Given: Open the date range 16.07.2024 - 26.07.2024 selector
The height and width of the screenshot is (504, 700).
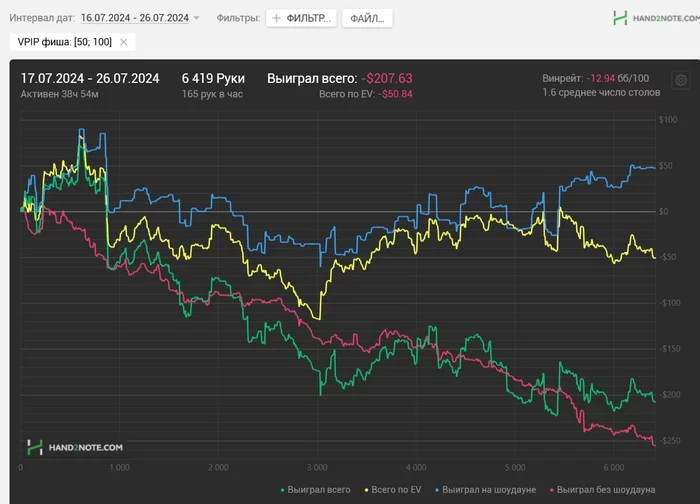Looking at the screenshot, I should [136, 18].
